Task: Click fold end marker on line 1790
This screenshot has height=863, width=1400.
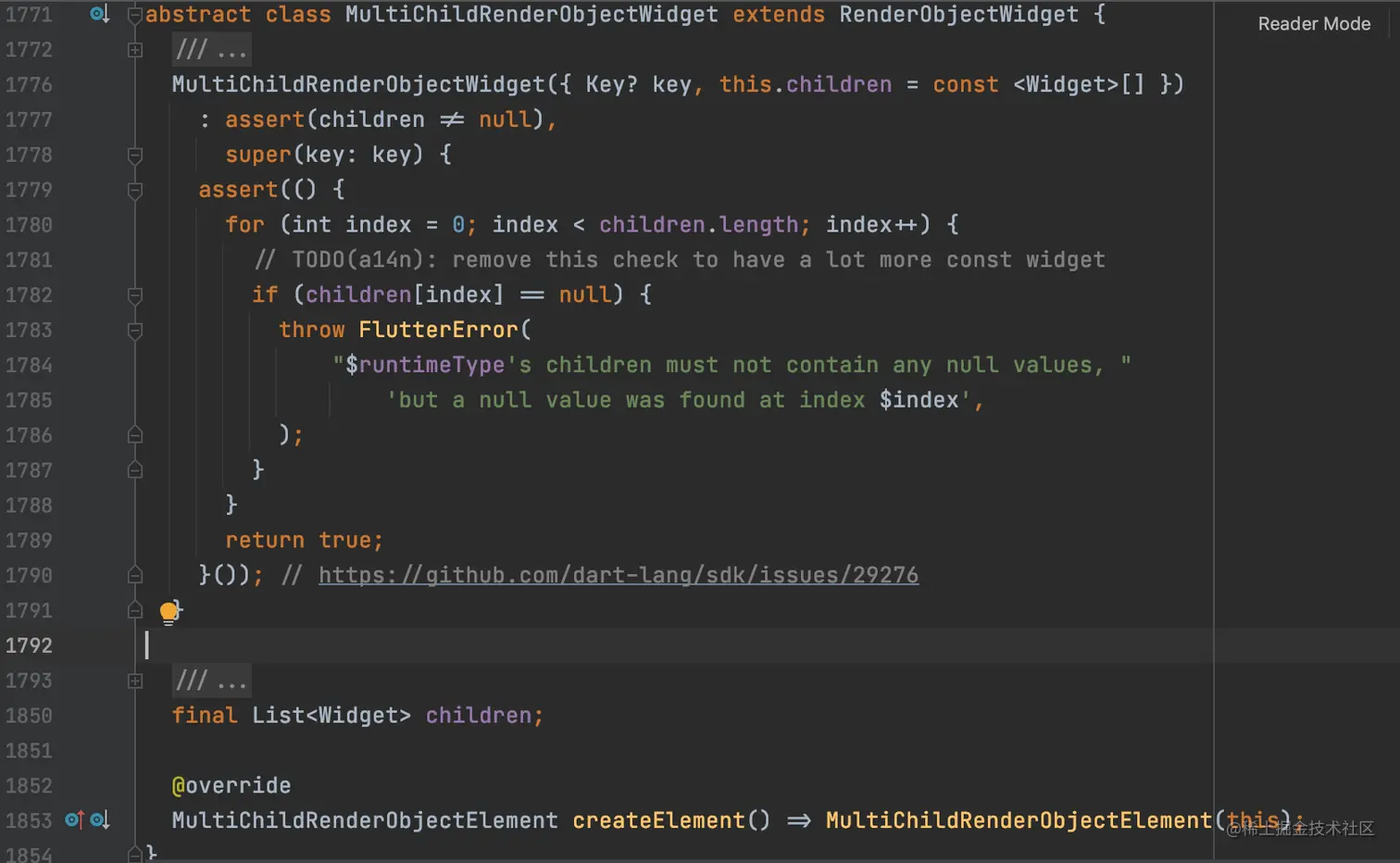Action: click(x=135, y=575)
